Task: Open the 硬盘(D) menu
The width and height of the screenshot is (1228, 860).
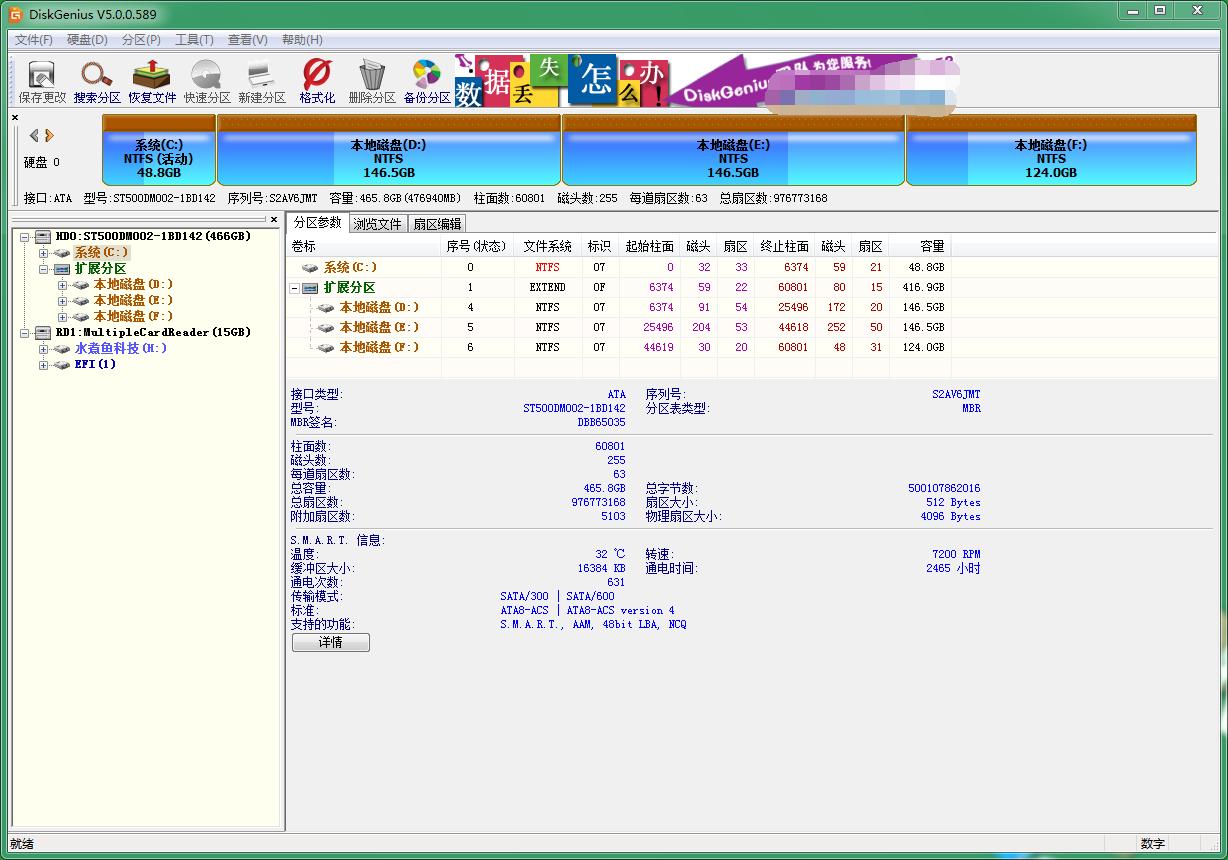Action: point(87,40)
